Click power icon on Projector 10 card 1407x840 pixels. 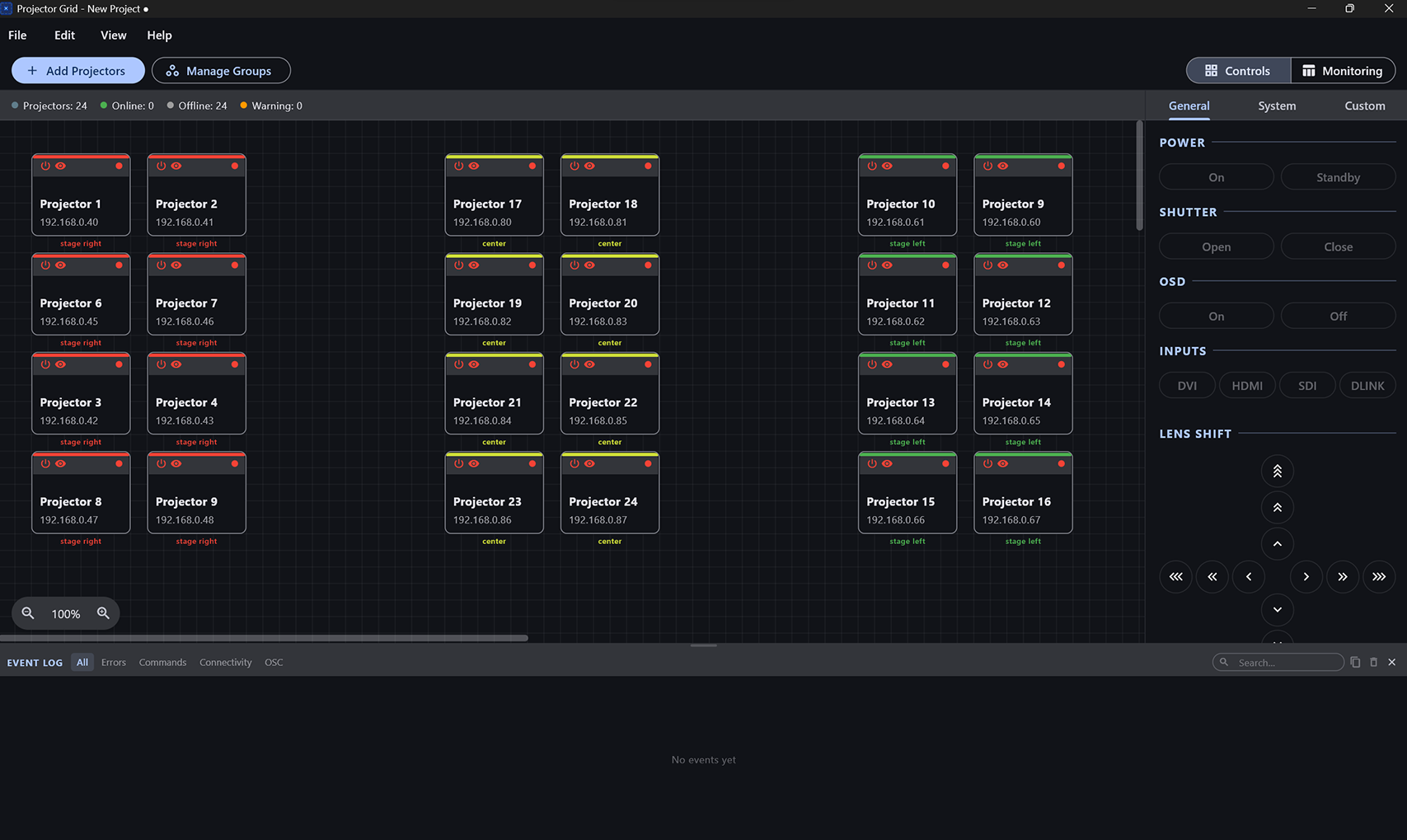click(x=872, y=166)
